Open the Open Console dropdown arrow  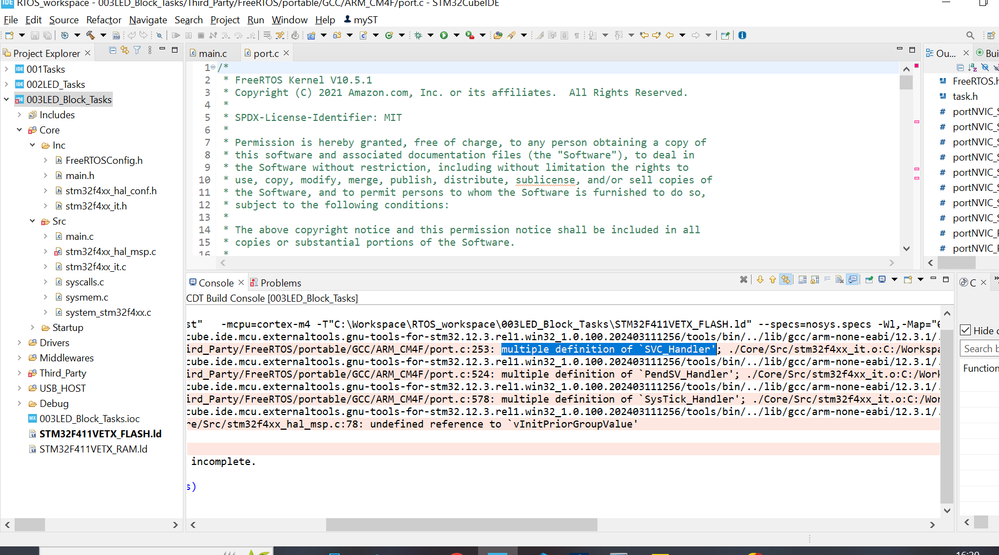[x=921, y=280]
